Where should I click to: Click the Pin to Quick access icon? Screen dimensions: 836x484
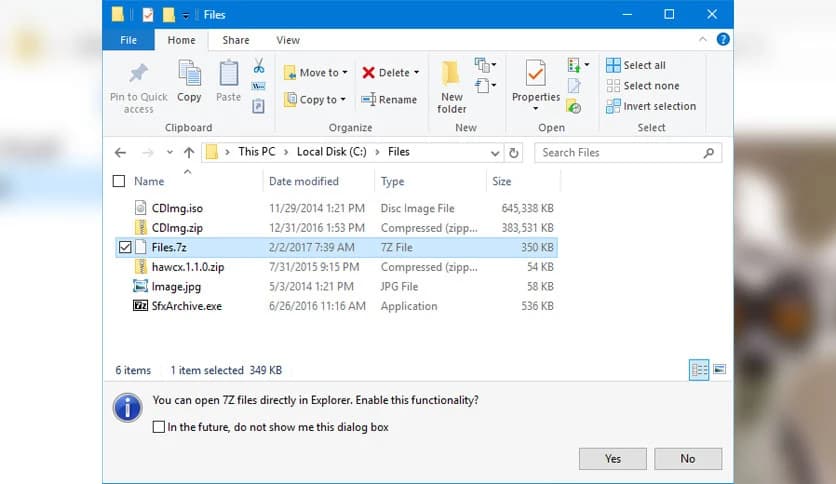pos(138,75)
